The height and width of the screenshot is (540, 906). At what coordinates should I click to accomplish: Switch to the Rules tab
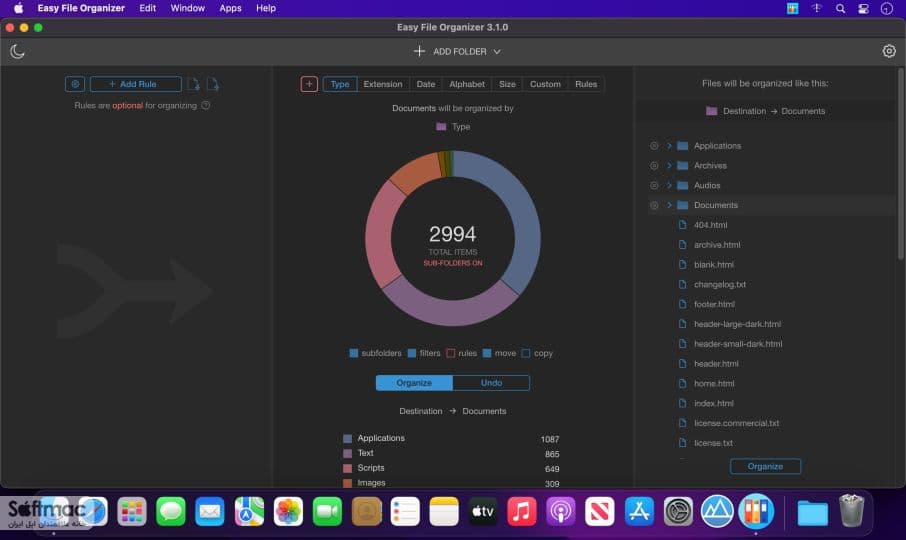tap(586, 84)
